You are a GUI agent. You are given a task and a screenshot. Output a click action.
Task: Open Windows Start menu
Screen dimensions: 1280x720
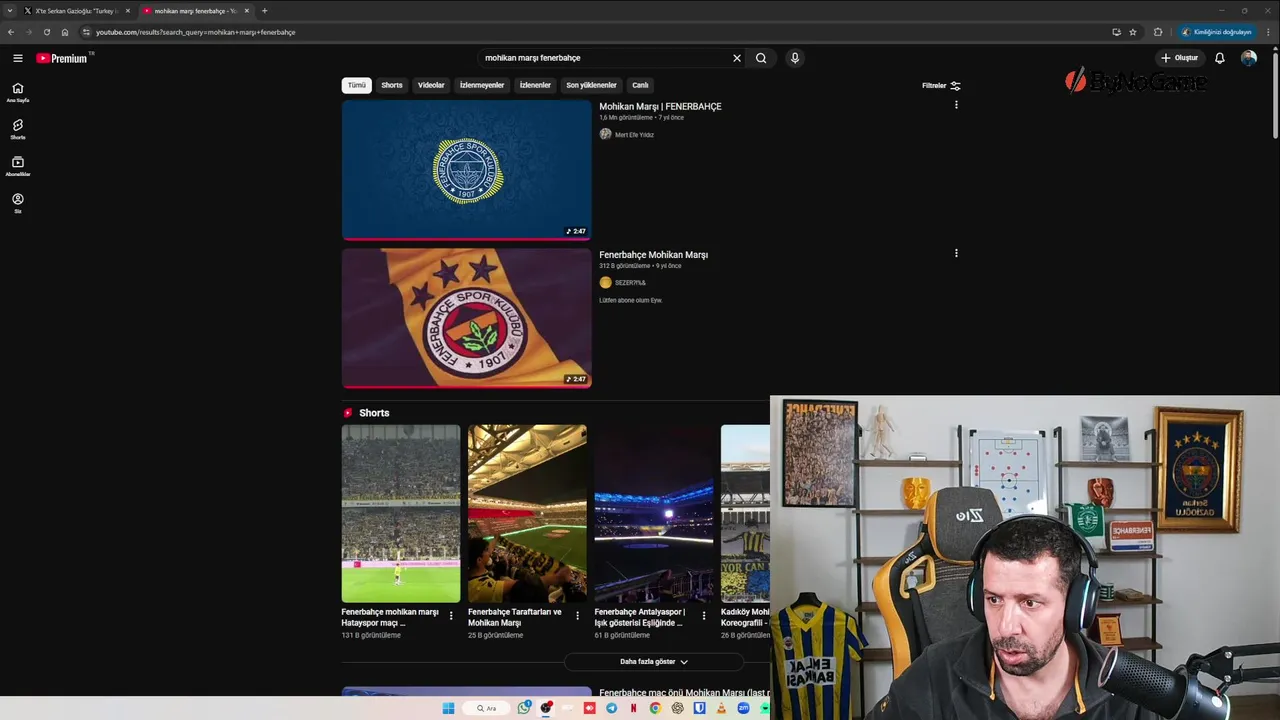(448, 708)
